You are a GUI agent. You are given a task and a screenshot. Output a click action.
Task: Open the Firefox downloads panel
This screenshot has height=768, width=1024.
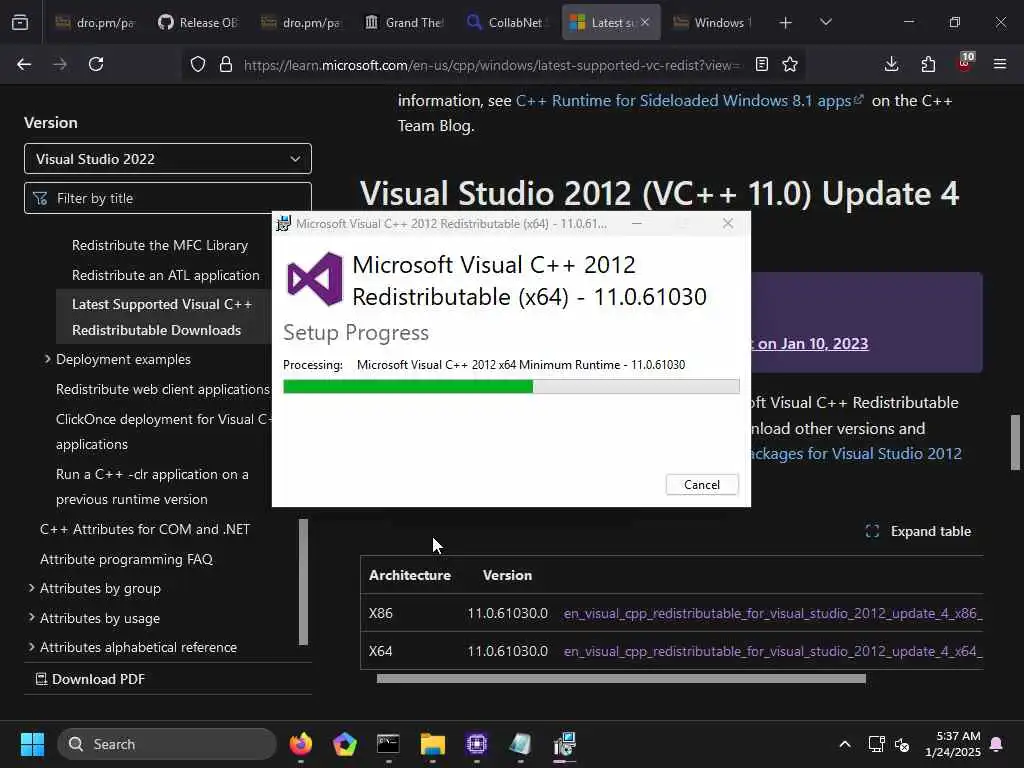click(x=891, y=64)
